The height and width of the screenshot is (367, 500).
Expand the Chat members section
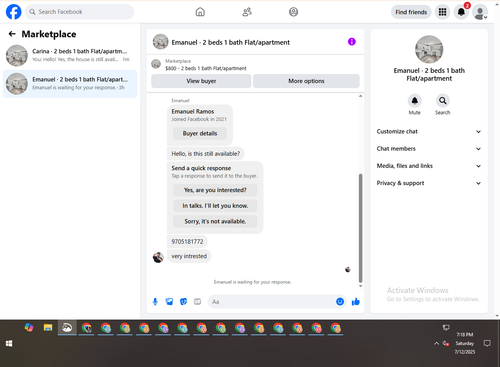coord(429,149)
